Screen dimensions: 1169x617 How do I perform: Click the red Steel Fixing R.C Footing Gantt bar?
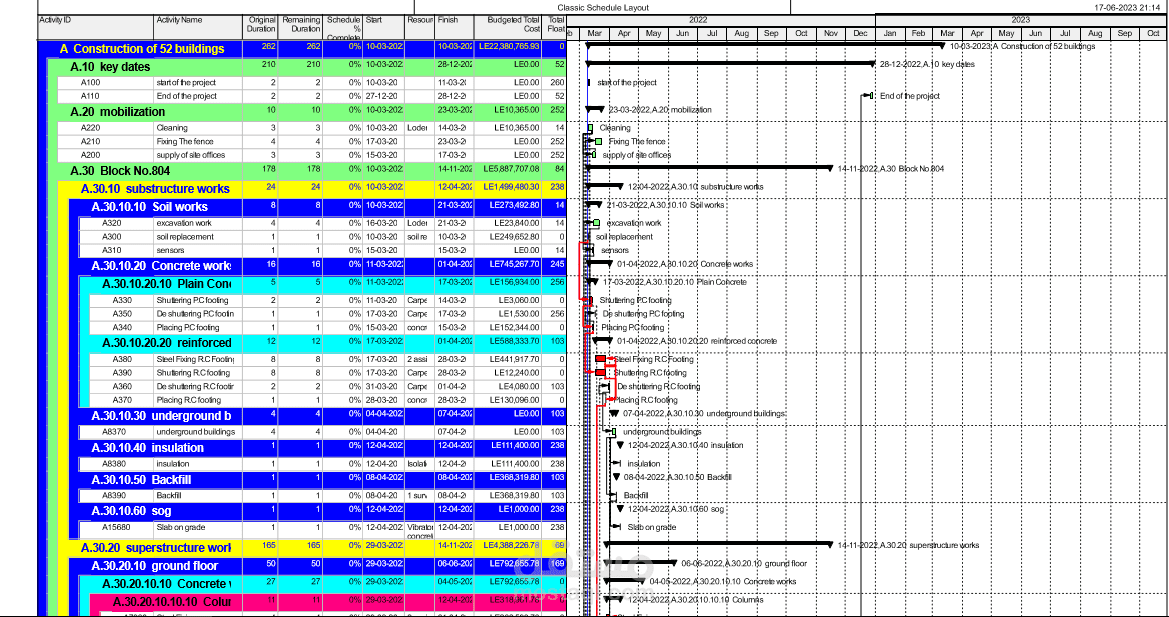pyautogui.click(x=600, y=359)
